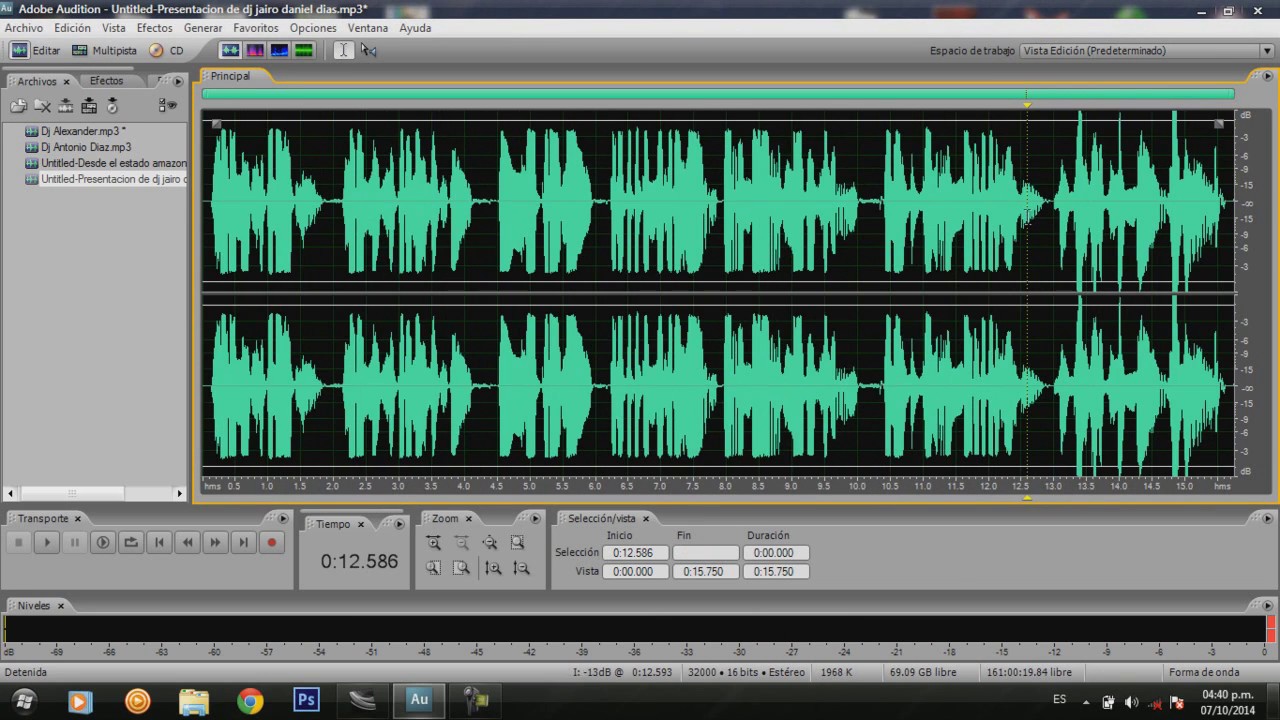
Task: Open Tiempo panel options arrow
Action: coord(400,524)
